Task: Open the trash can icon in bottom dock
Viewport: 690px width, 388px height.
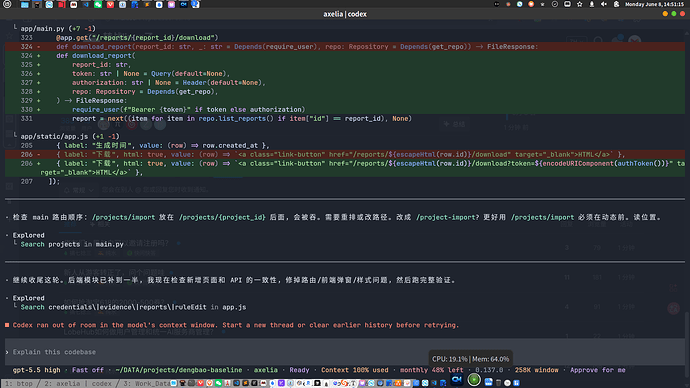Action: 499,383
